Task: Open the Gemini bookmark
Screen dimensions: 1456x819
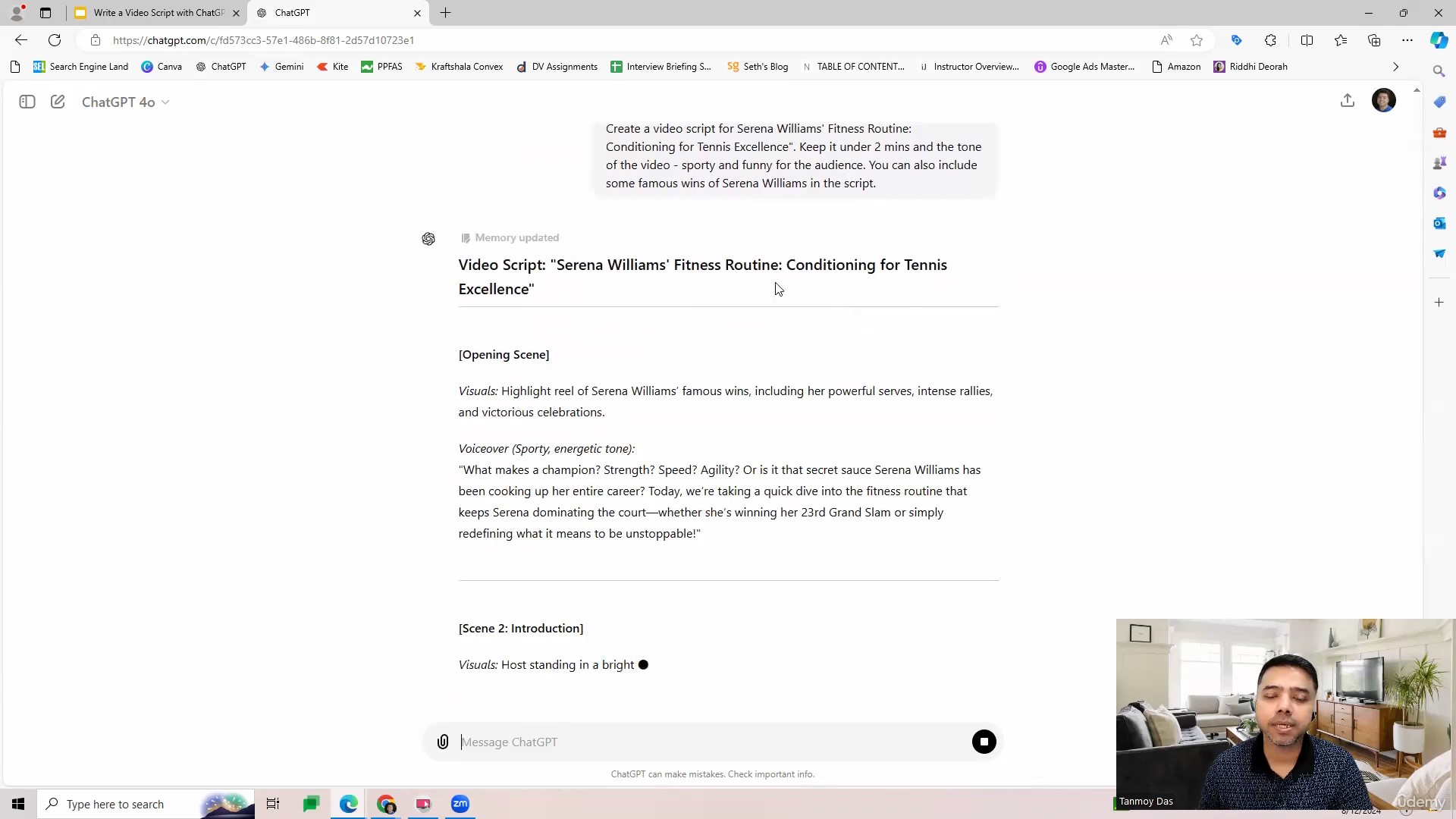Action: [x=281, y=67]
